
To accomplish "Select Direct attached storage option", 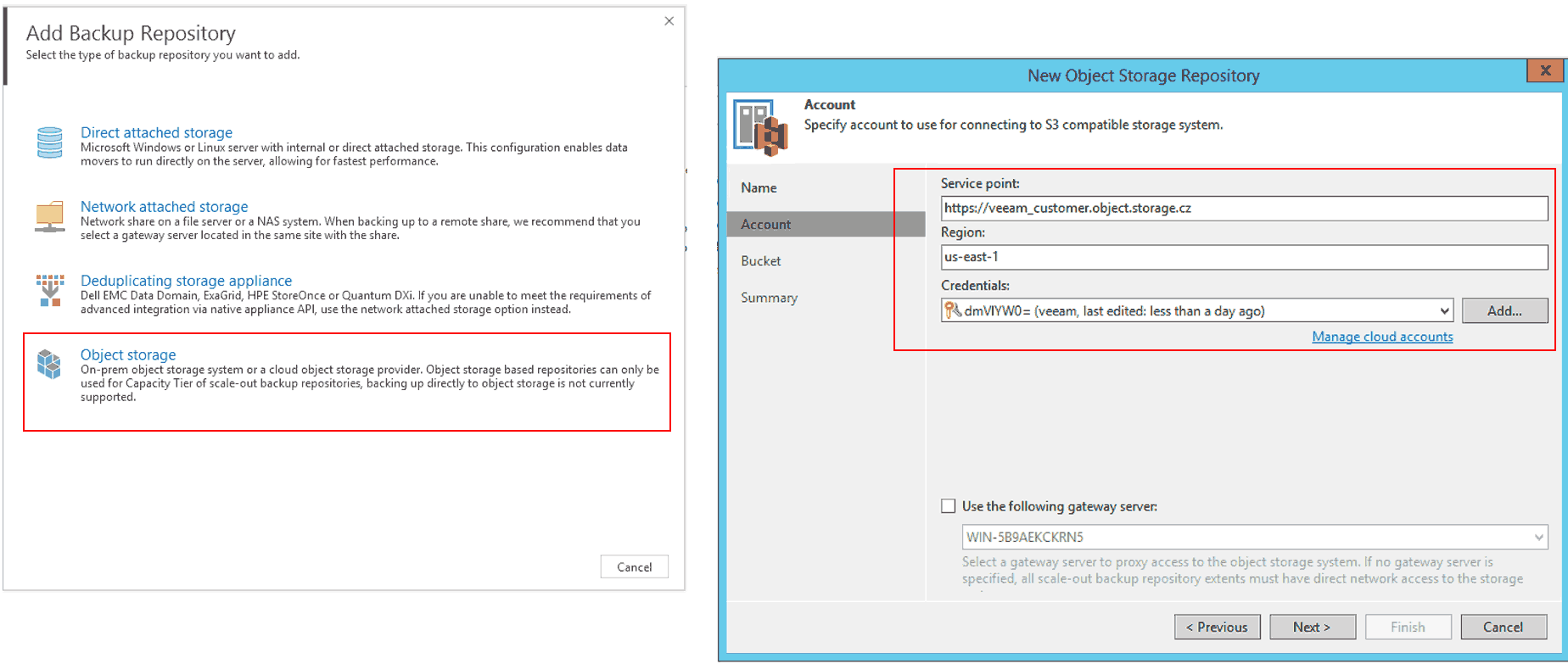I will (x=156, y=132).
